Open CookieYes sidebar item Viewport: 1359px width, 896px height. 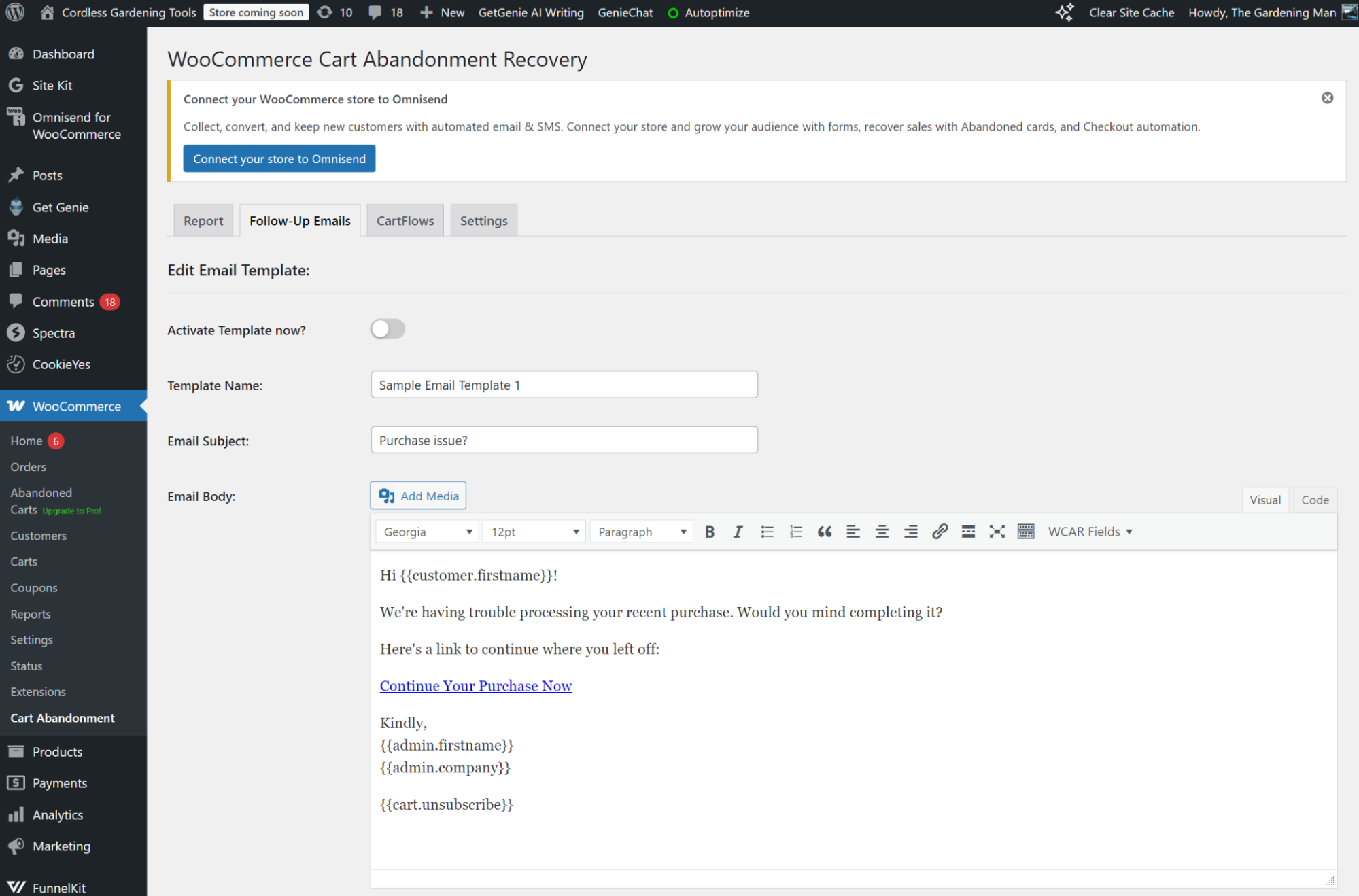[61, 364]
